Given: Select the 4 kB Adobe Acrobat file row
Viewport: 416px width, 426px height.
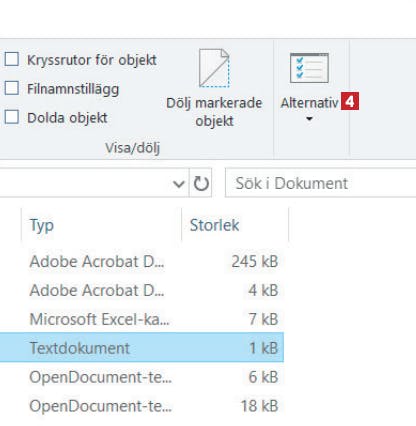Looking at the screenshot, I should pos(142,290).
